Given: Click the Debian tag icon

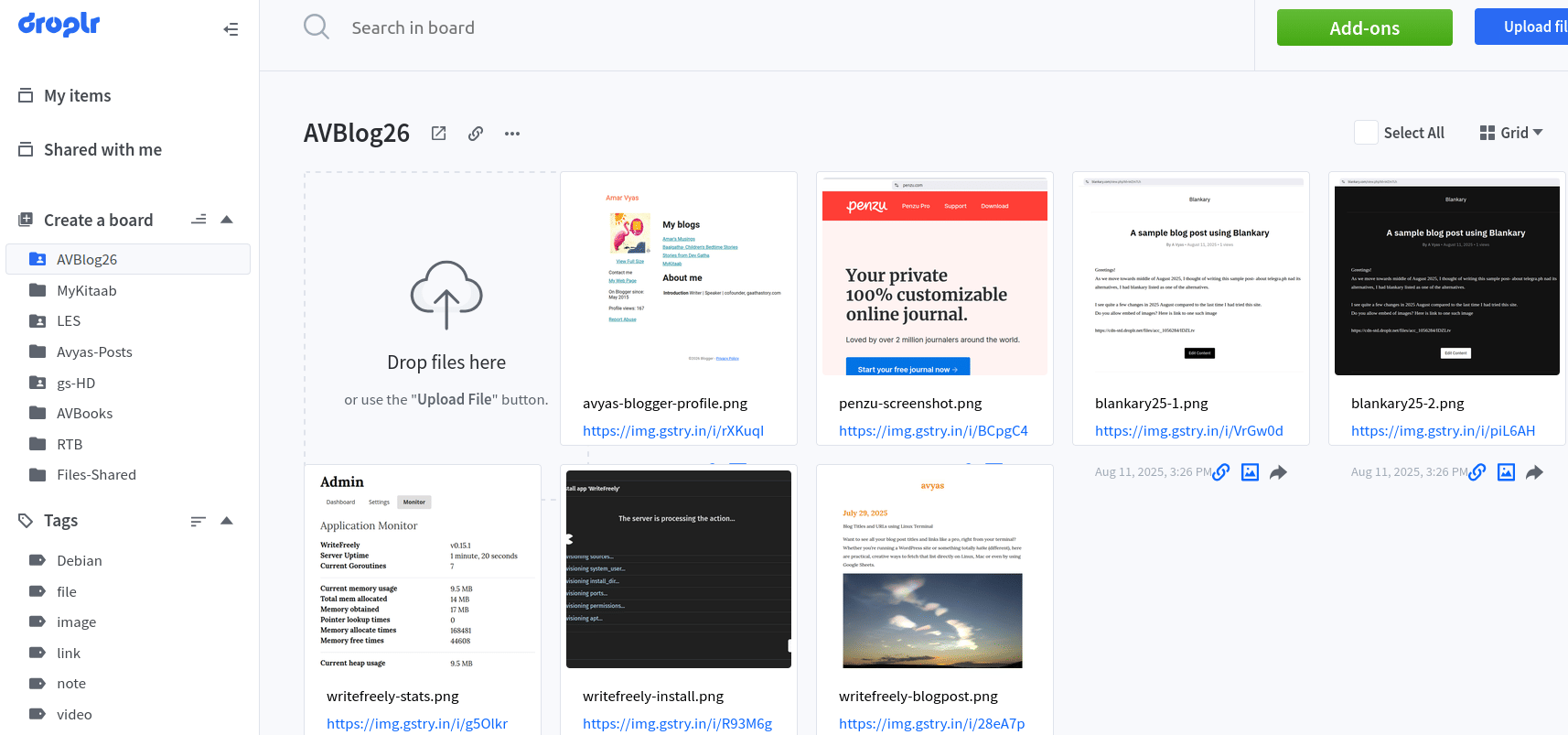Looking at the screenshot, I should point(38,560).
